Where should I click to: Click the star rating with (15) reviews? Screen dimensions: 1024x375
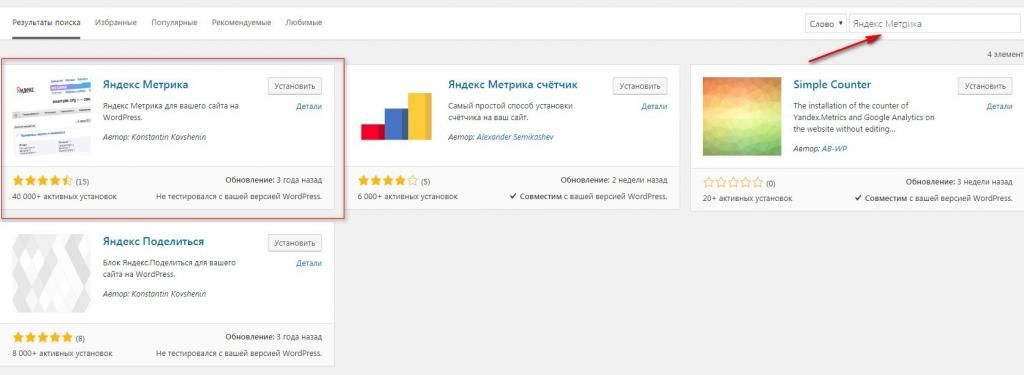[x=42, y=180]
